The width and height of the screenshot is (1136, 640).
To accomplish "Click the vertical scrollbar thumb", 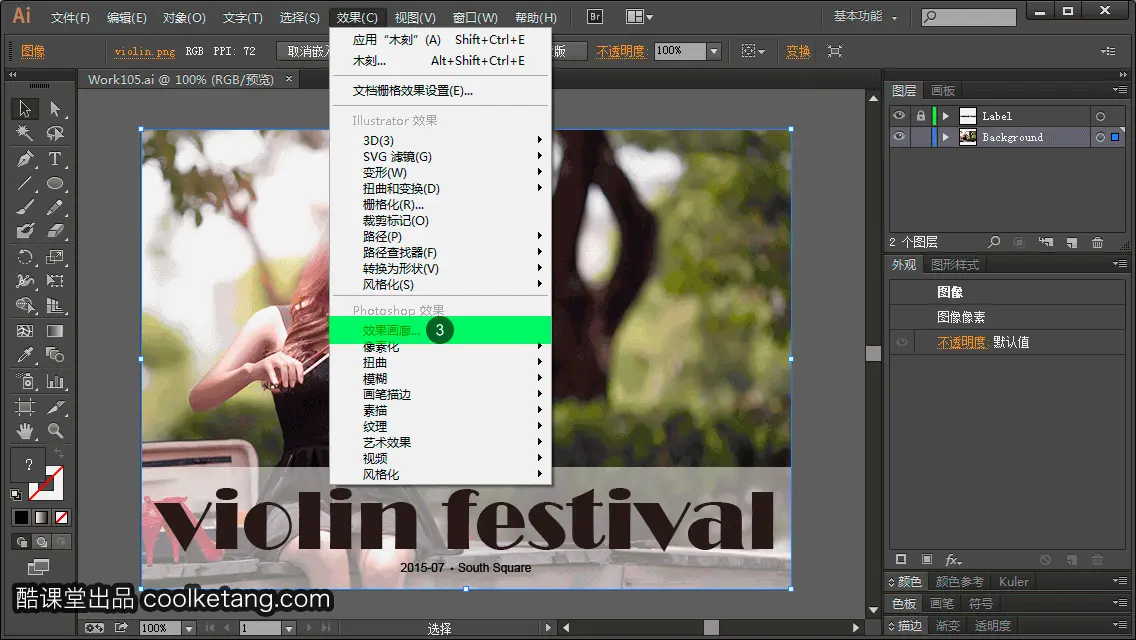I will pyautogui.click(x=874, y=353).
